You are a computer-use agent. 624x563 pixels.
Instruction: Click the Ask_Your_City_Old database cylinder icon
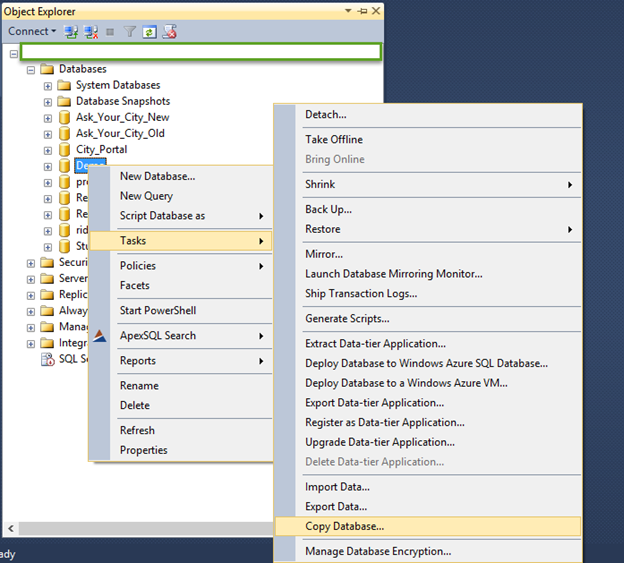(64, 134)
